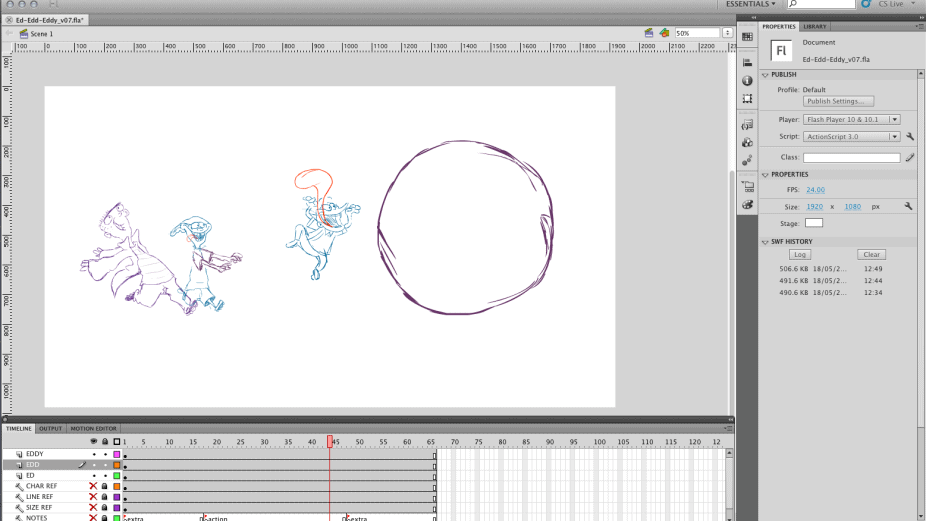
Task: Show the hidden LINE REF layer
Action: click(94, 497)
